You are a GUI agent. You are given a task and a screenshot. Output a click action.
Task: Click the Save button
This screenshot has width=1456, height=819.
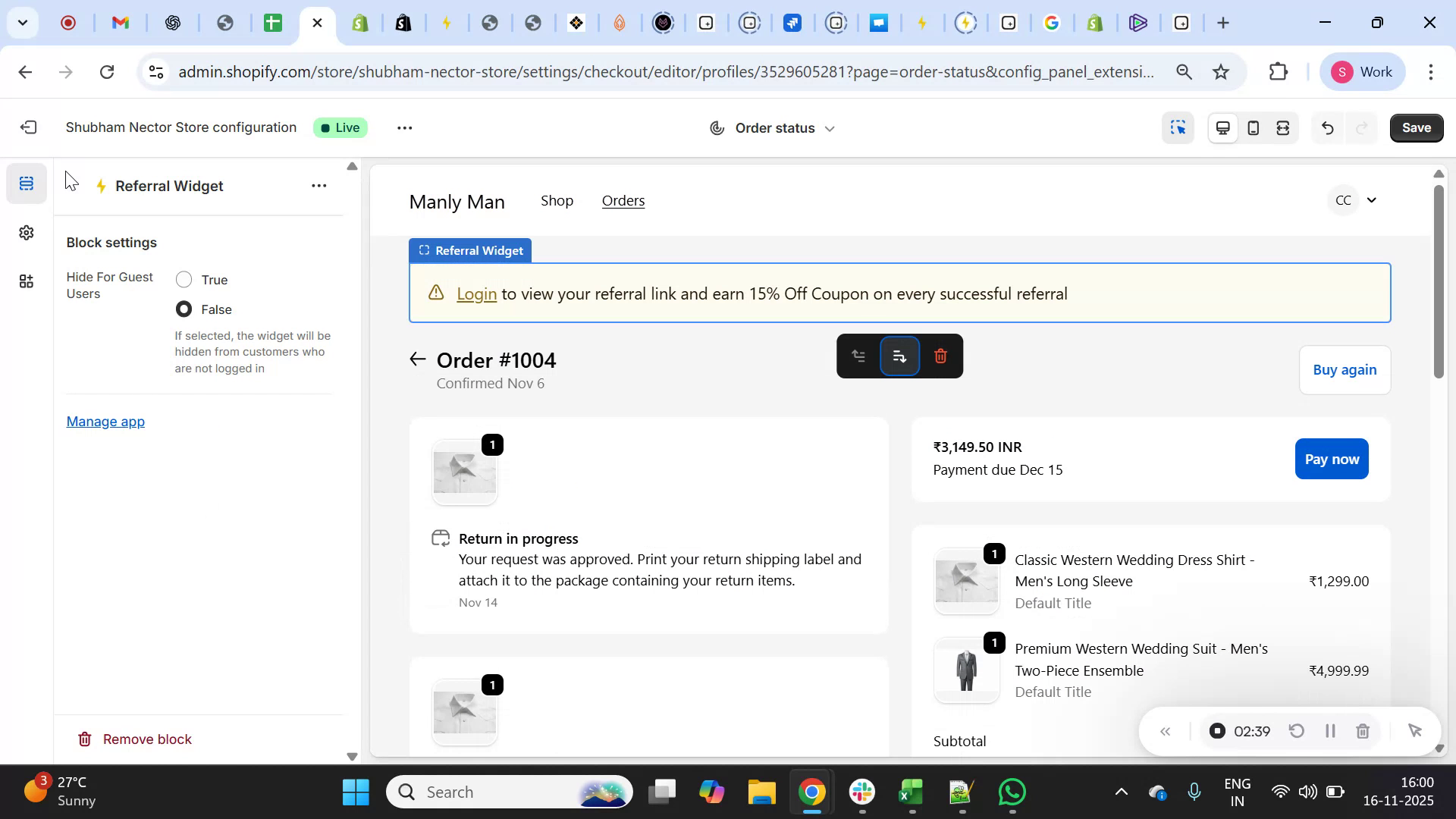coord(1415,127)
